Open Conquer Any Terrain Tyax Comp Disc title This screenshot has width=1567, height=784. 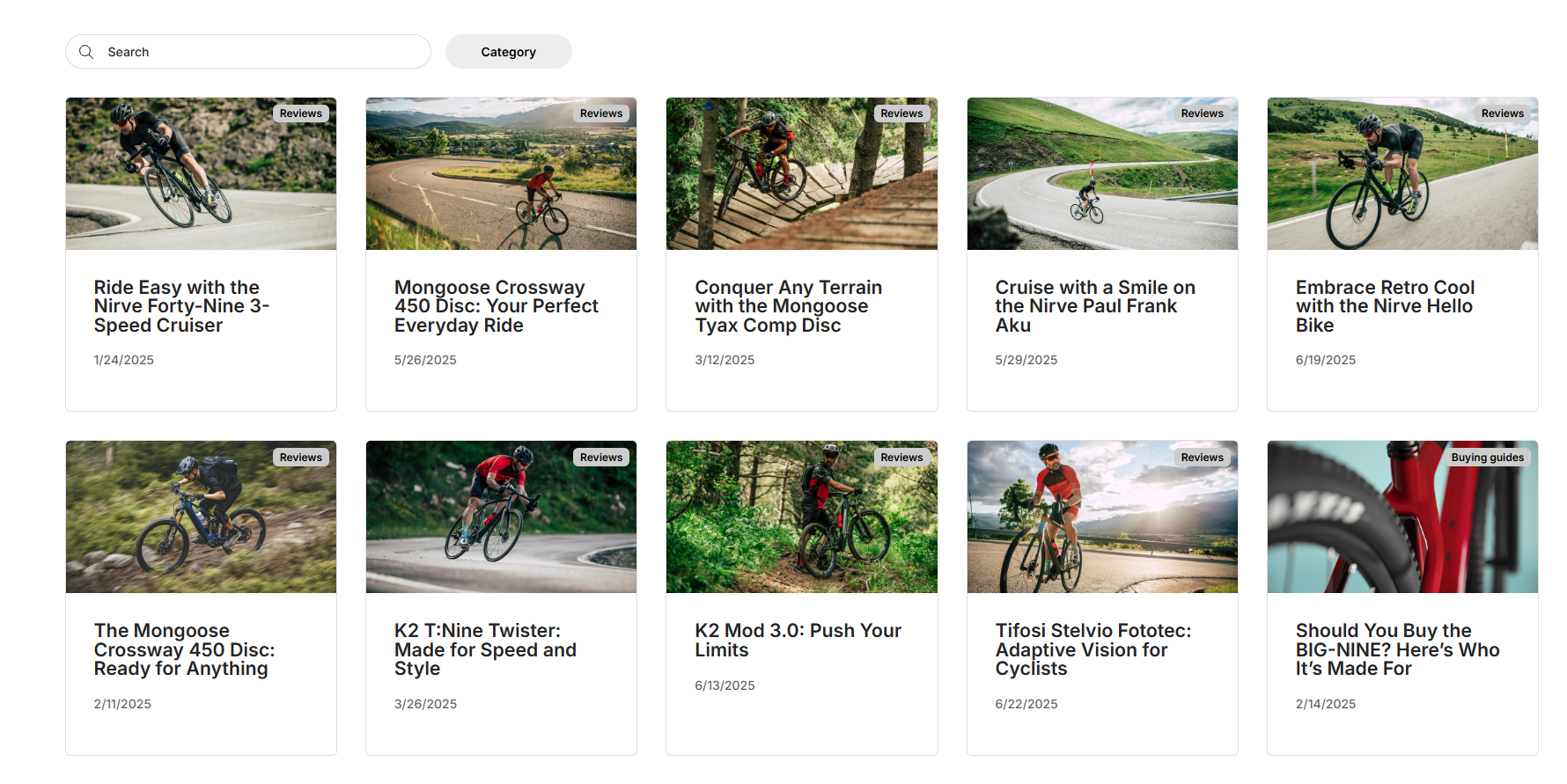pos(789,306)
